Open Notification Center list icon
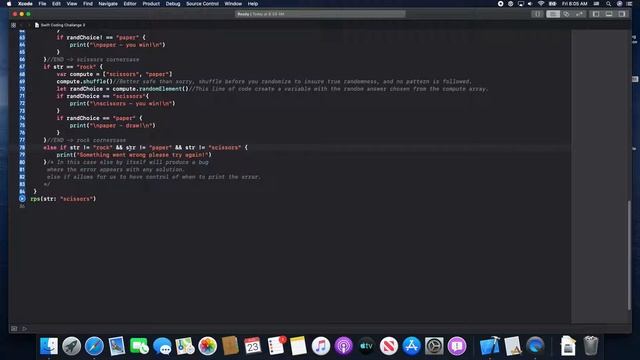 click(x=630, y=4)
